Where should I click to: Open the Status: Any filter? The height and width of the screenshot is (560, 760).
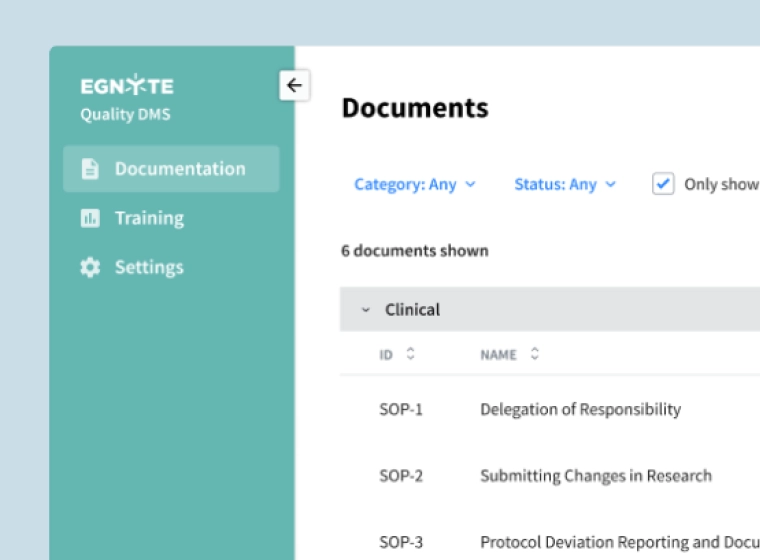pyautogui.click(x=564, y=184)
